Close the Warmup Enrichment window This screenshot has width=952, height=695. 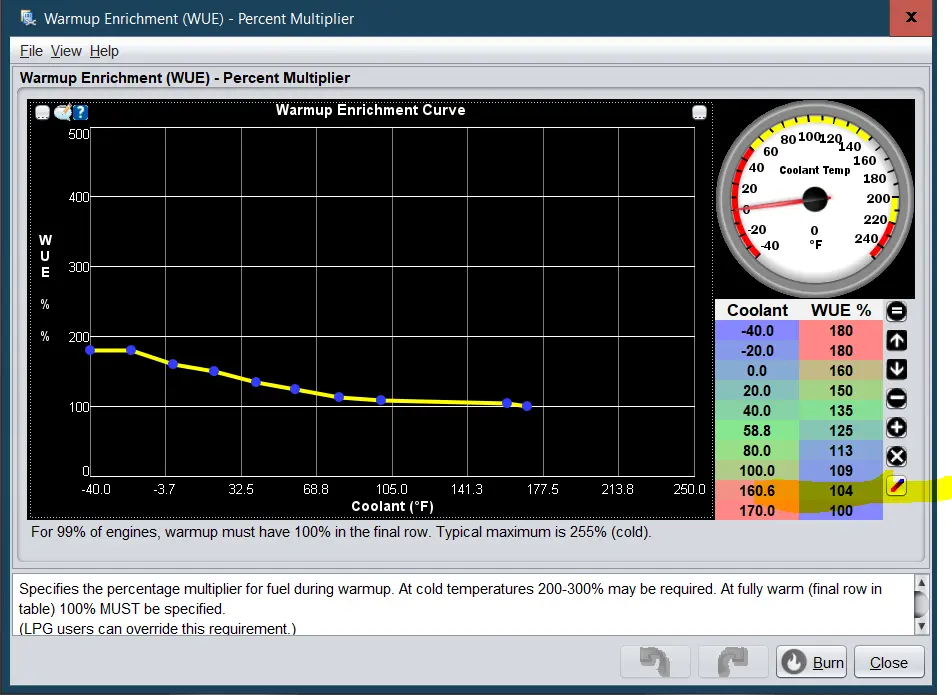911,17
